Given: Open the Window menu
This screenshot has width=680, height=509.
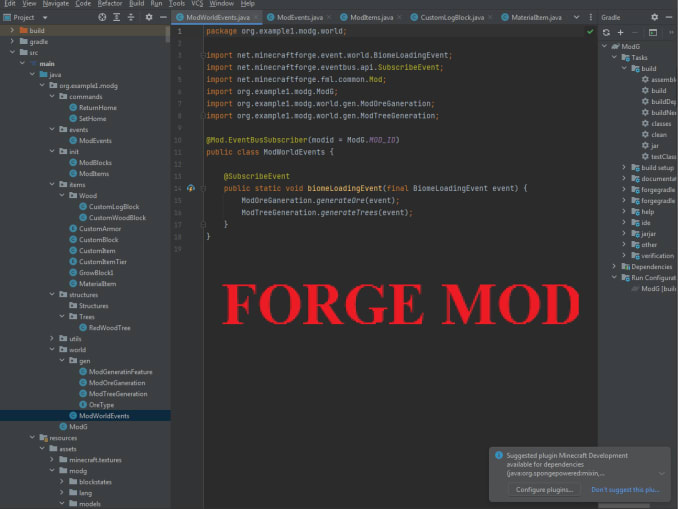Looking at the screenshot, I should tap(222, 3).
